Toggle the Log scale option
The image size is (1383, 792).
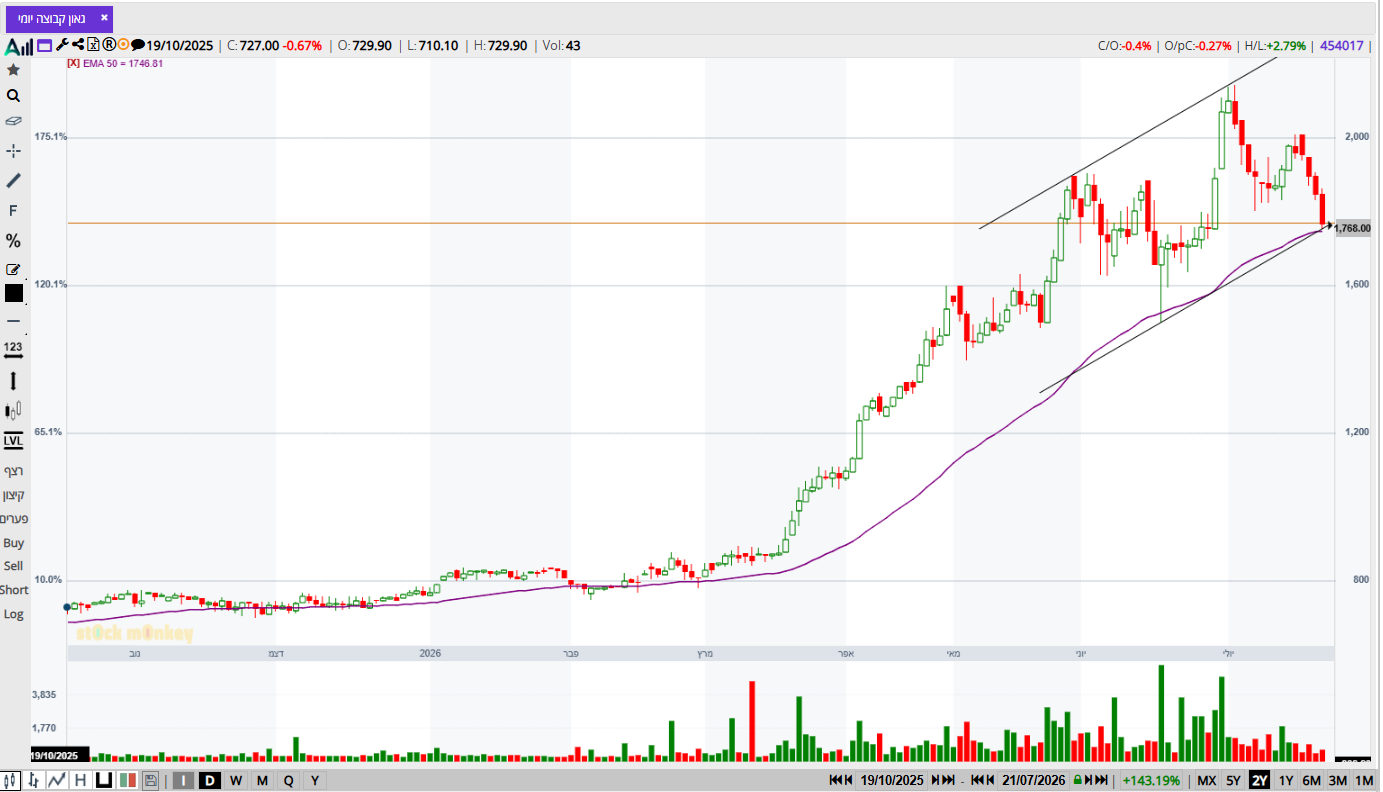[13, 614]
